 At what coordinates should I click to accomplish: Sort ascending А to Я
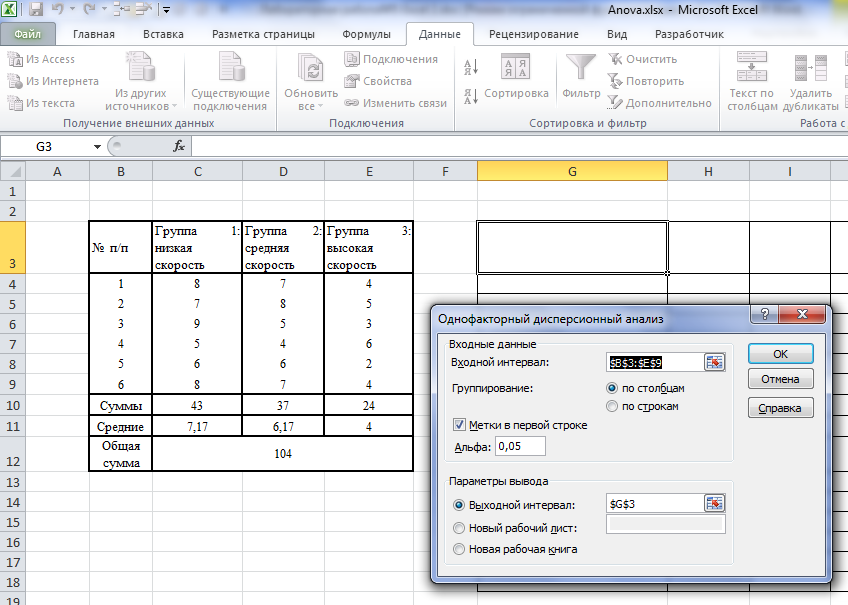point(471,67)
